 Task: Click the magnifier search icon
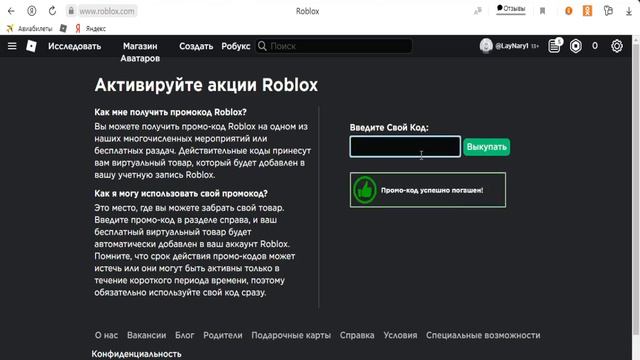coord(262,46)
